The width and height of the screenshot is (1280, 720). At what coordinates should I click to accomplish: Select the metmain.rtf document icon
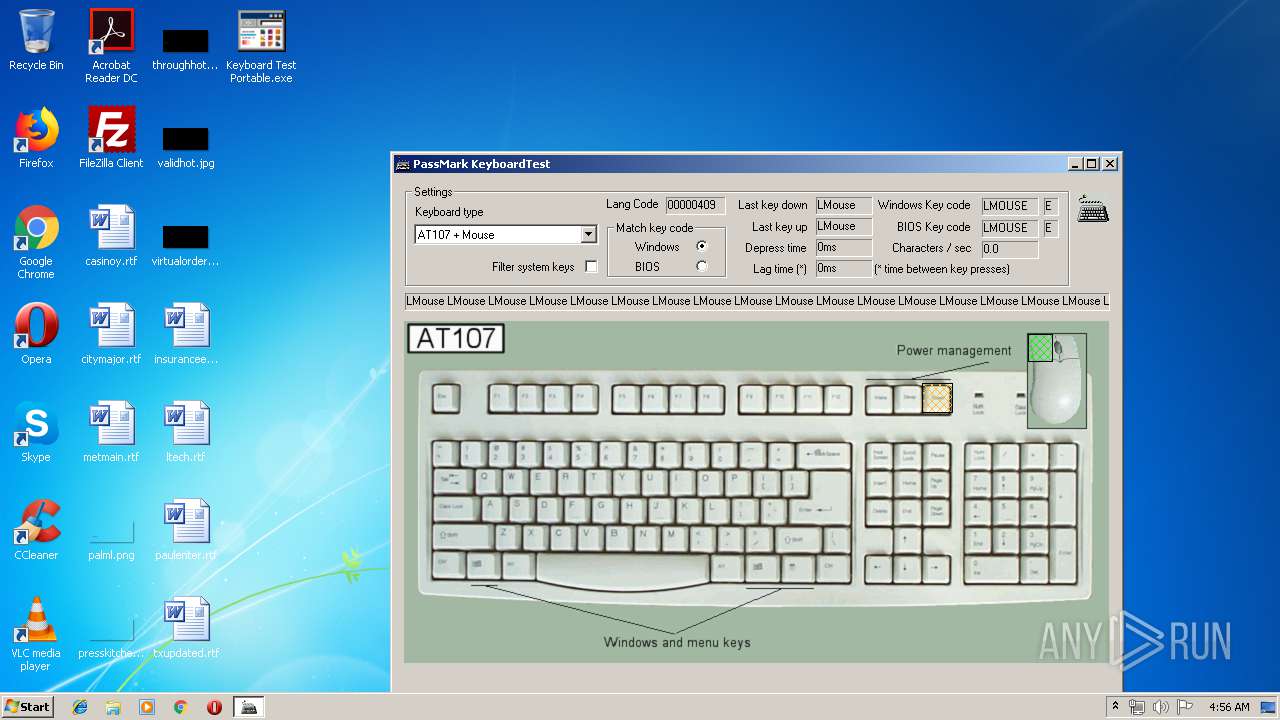(x=111, y=432)
